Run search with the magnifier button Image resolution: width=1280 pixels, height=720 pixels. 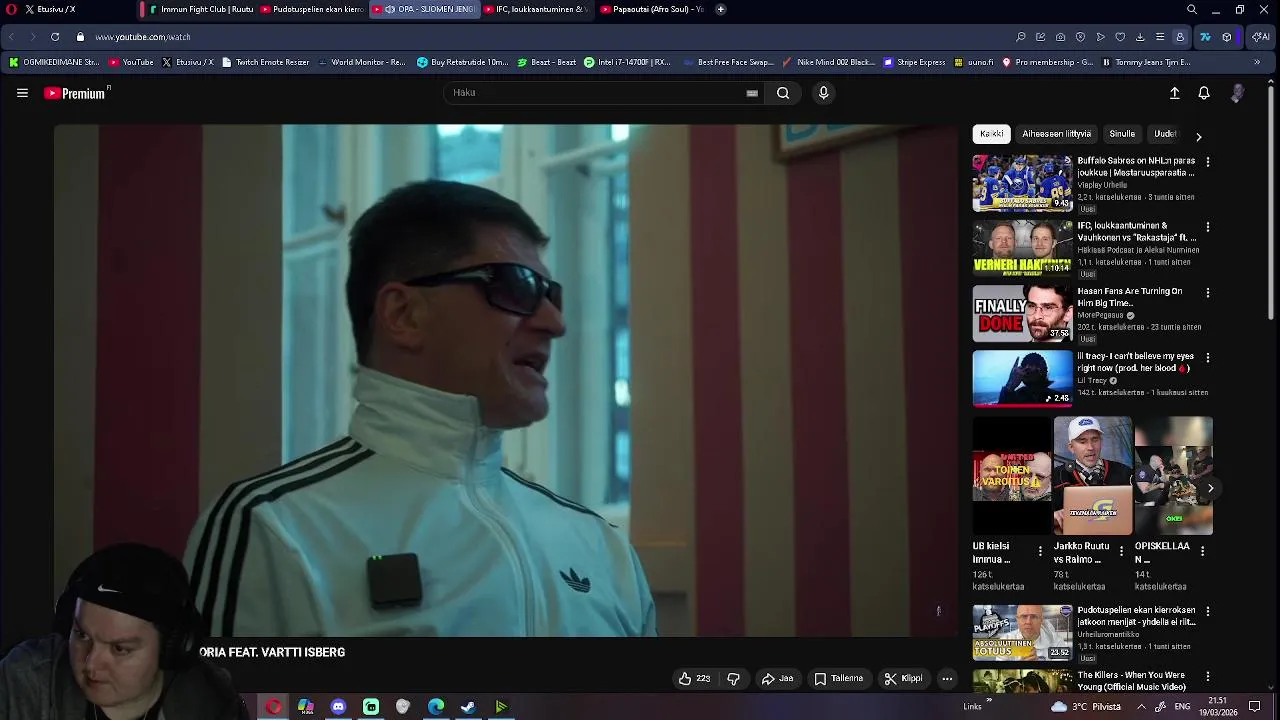click(783, 93)
